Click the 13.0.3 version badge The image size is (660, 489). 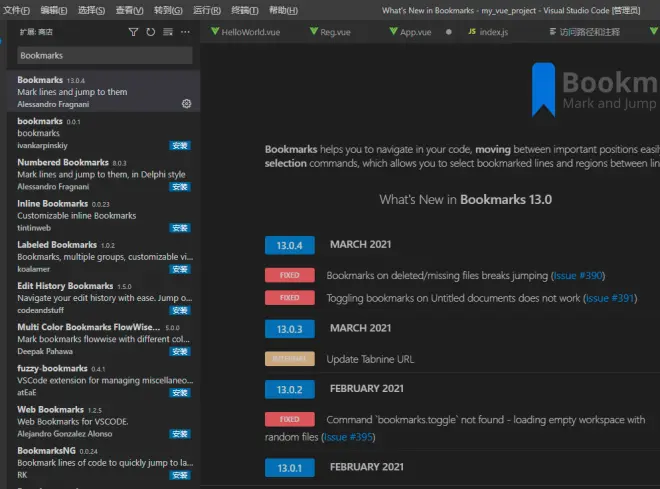coord(290,329)
